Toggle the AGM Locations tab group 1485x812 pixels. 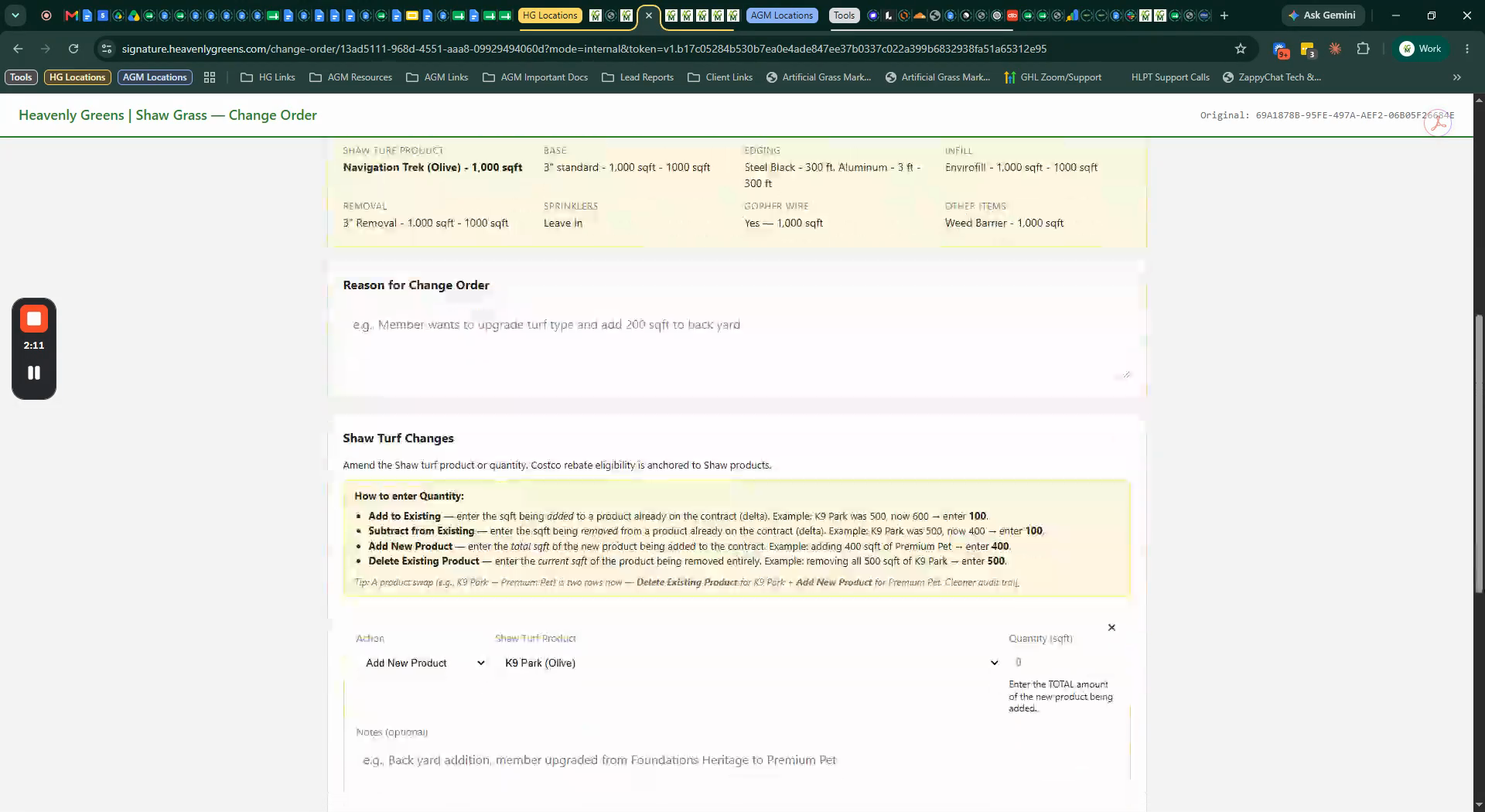tap(782, 15)
